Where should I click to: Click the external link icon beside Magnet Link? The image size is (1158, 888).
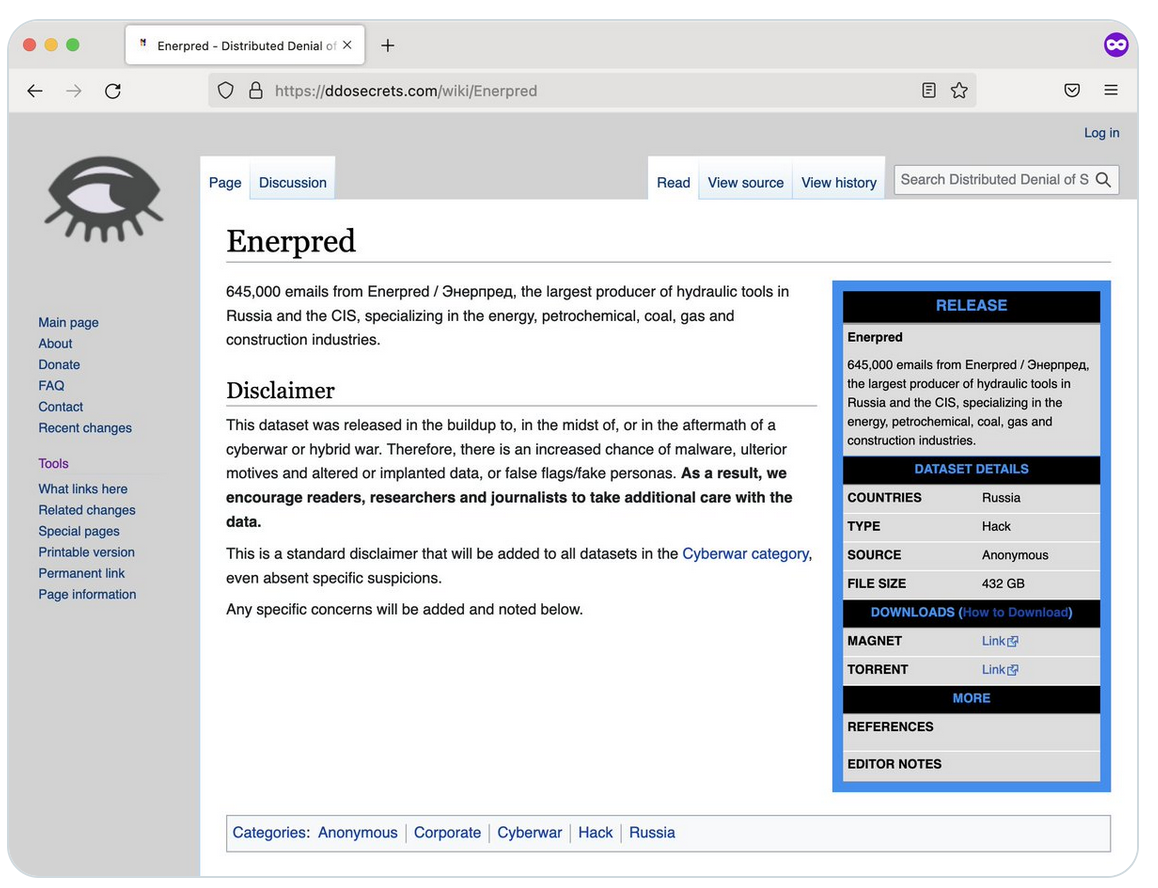point(1013,641)
